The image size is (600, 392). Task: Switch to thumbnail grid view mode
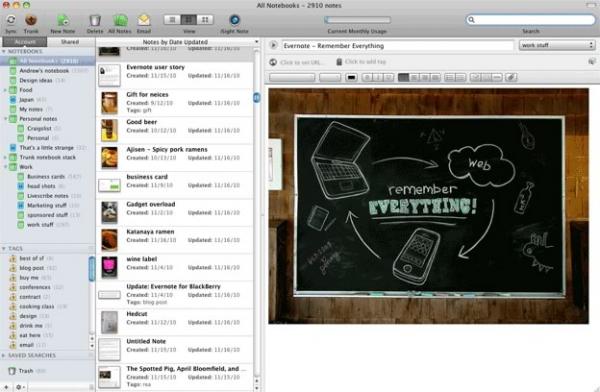point(205,20)
